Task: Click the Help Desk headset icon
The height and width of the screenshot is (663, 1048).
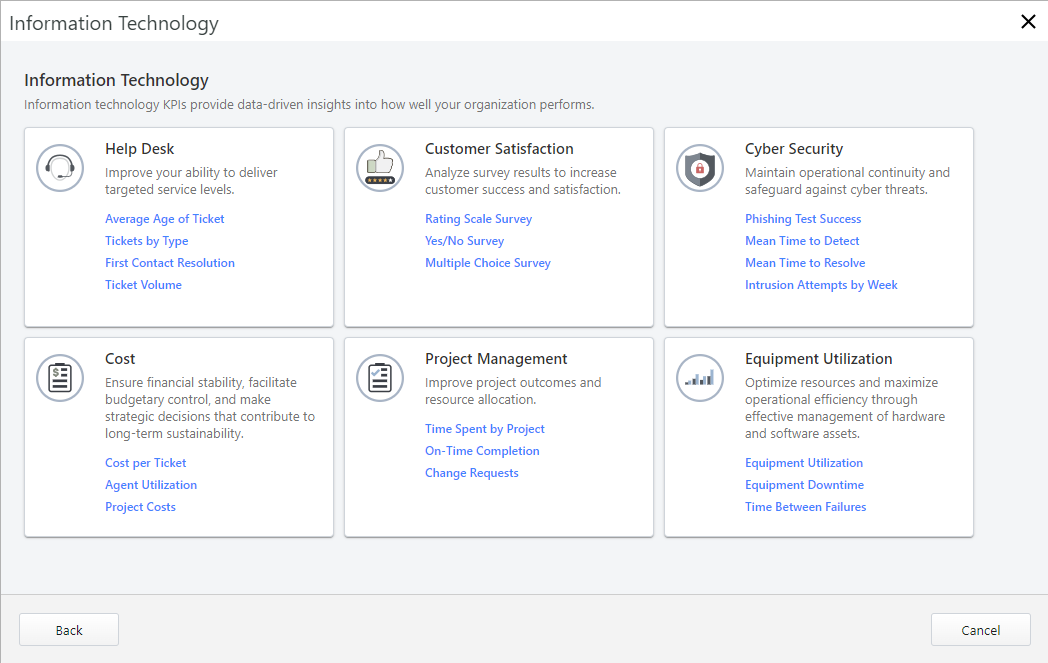Action: tap(60, 168)
